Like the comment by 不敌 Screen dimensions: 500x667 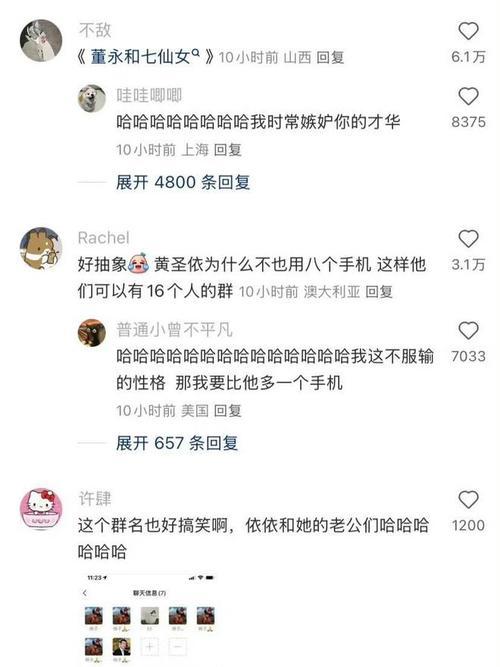coord(468,31)
